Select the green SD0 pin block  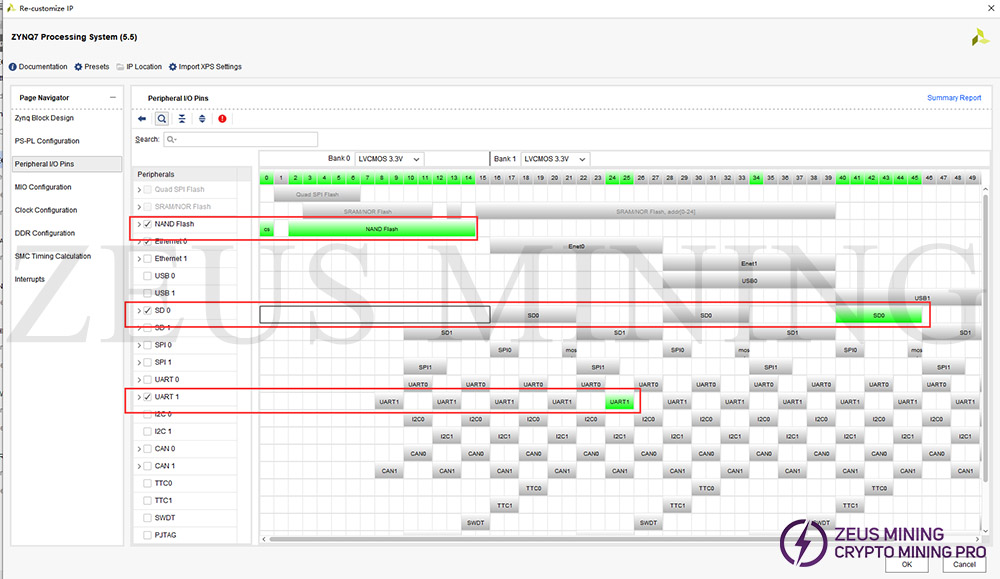tap(878, 315)
